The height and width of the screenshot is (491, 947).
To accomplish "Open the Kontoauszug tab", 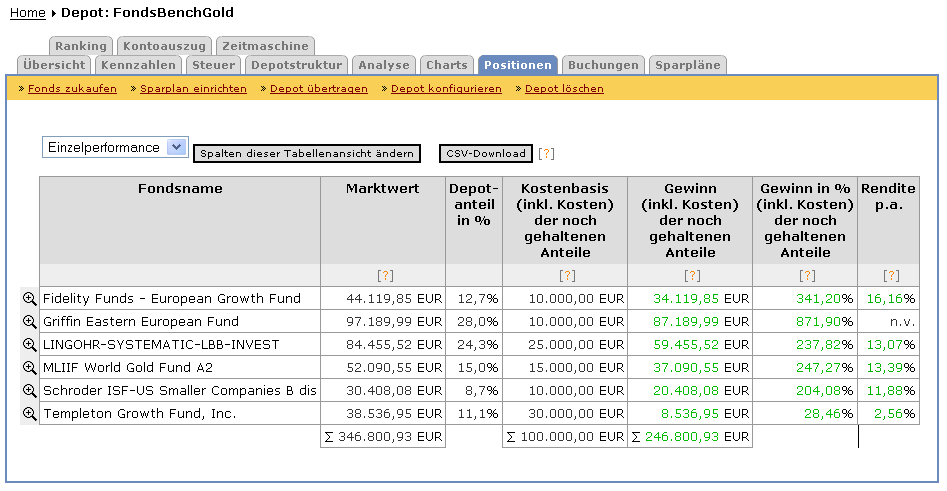I will 164,46.
